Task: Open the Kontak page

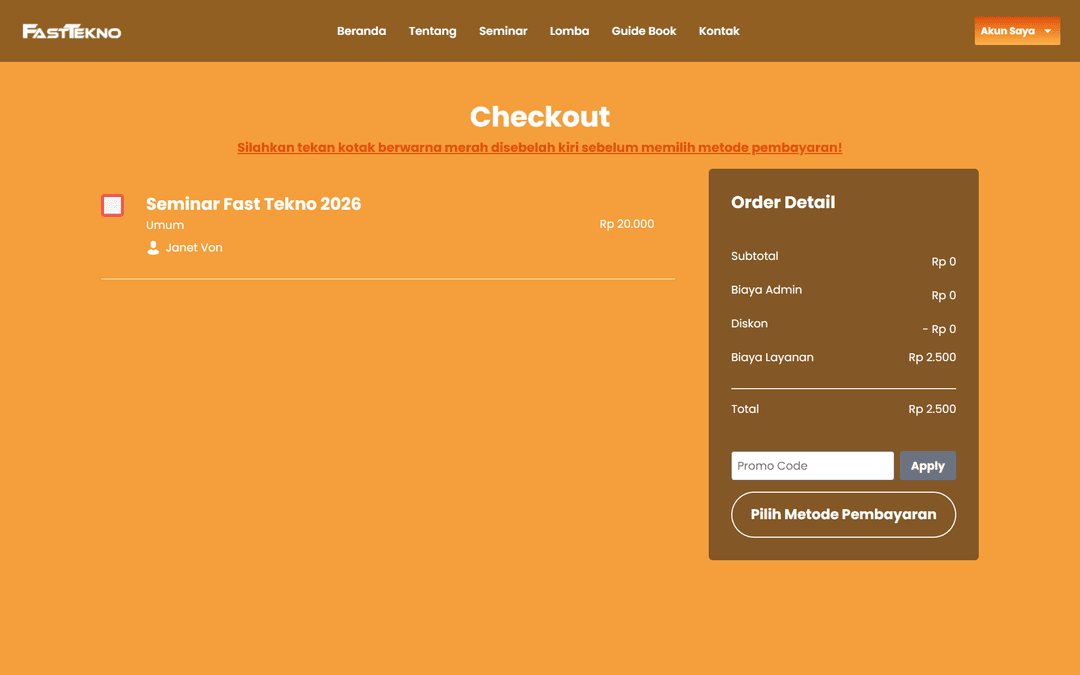Action: pyautogui.click(x=719, y=31)
